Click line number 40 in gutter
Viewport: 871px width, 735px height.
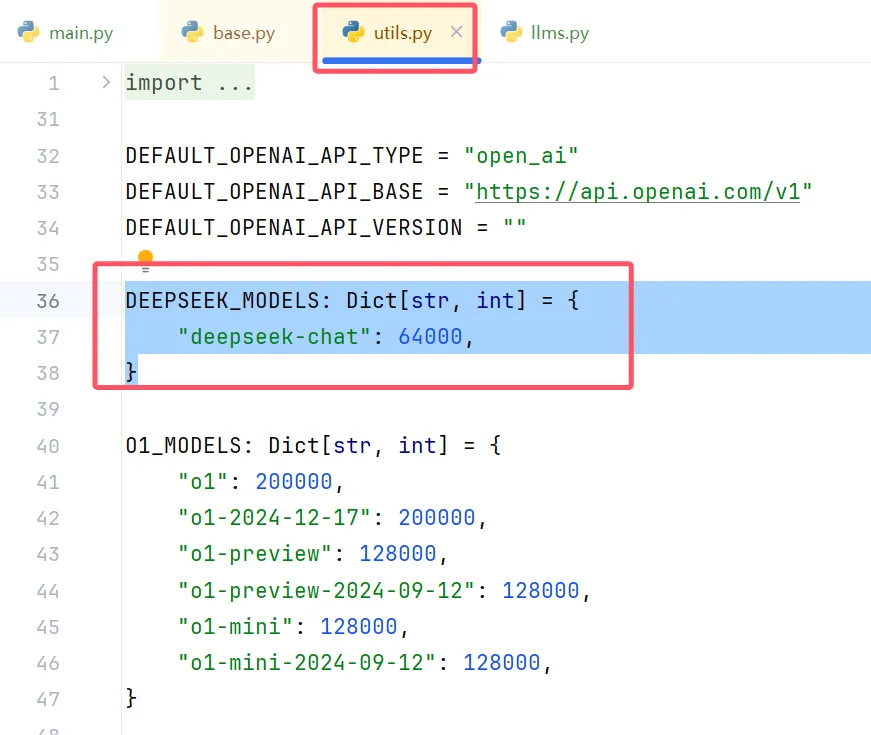coord(48,446)
